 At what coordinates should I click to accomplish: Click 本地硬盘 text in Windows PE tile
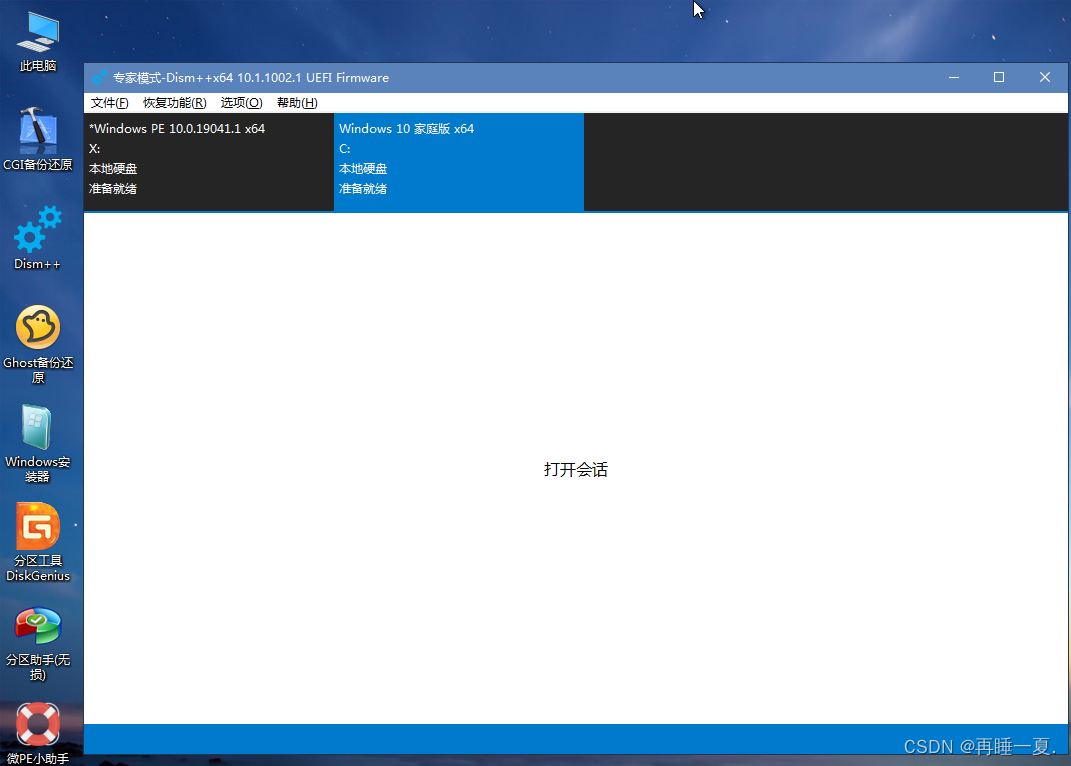[113, 169]
